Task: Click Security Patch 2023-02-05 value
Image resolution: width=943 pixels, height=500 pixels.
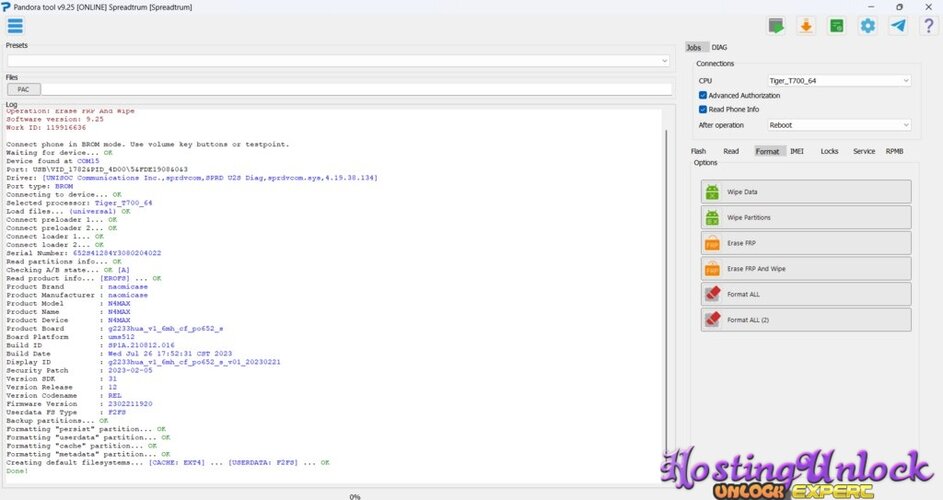Action: coord(130,371)
